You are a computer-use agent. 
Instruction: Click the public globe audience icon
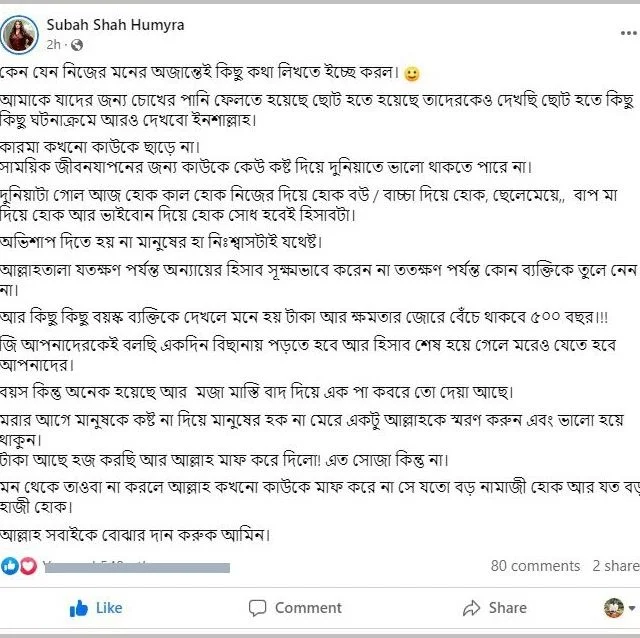77,45
